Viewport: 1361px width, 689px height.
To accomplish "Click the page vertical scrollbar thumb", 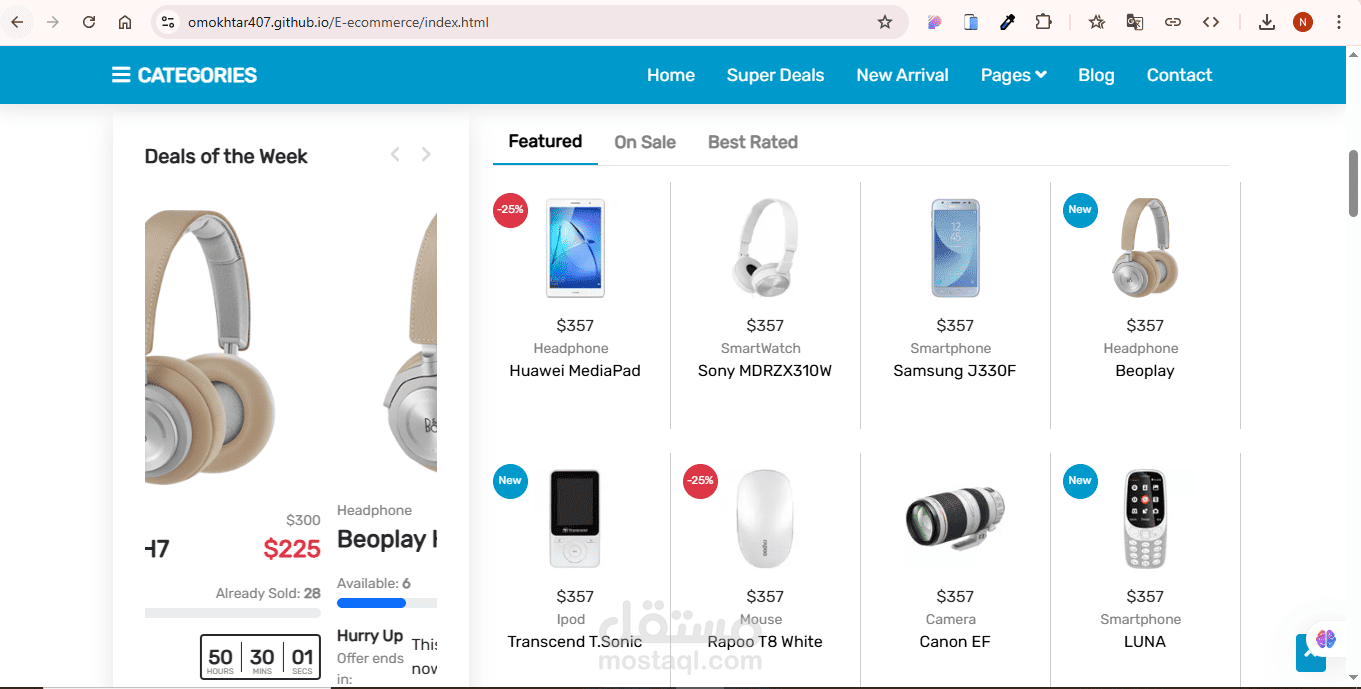I will pyautogui.click(x=1354, y=183).
